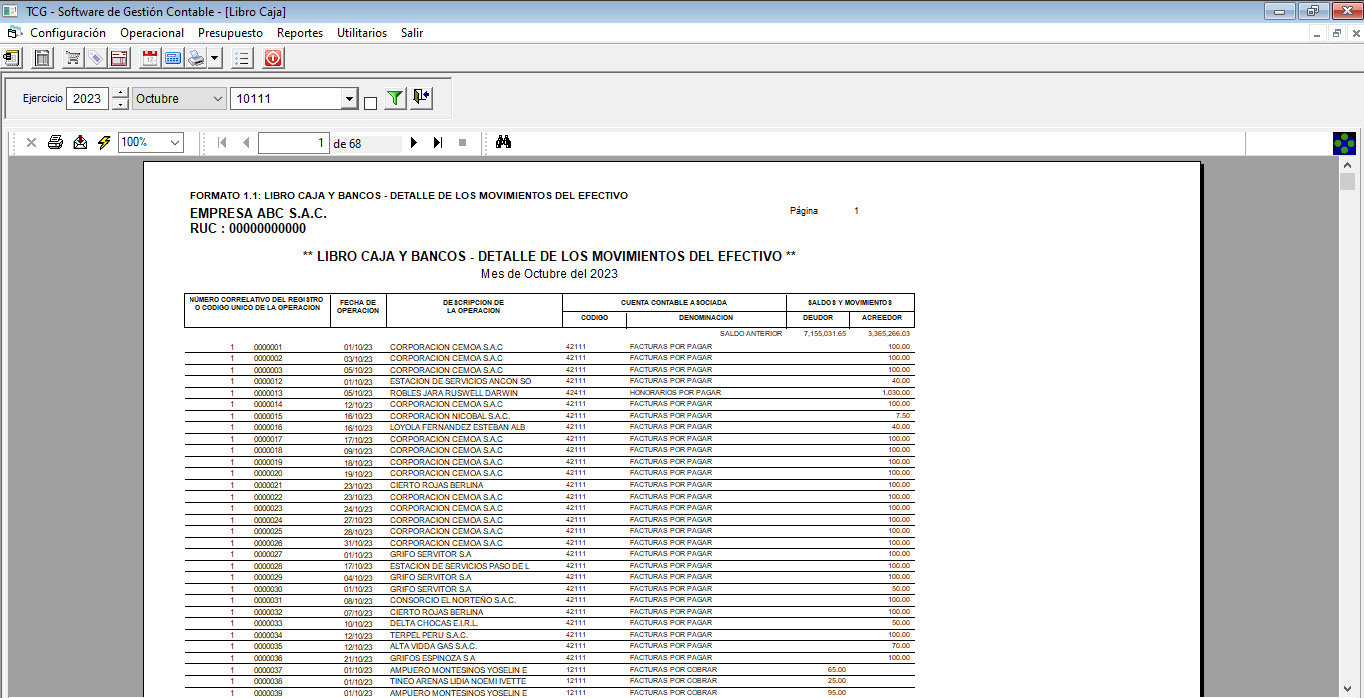Tick the checkbox next to account 10111
The image size is (1364, 698).
[x=371, y=103]
